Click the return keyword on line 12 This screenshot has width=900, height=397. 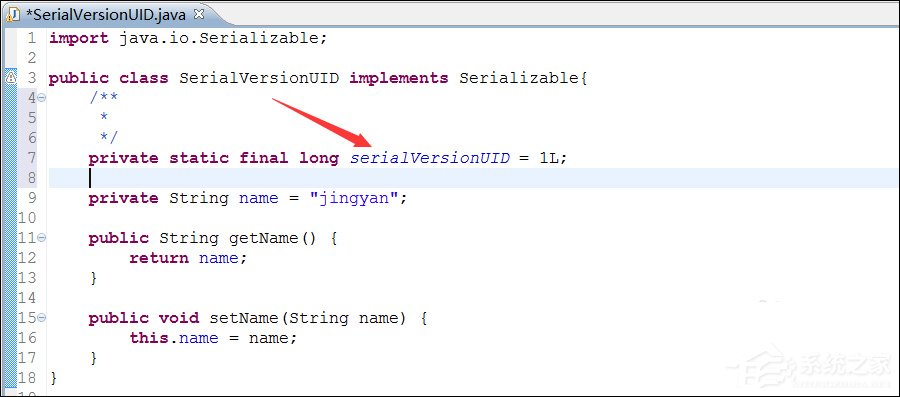pos(158,258)
